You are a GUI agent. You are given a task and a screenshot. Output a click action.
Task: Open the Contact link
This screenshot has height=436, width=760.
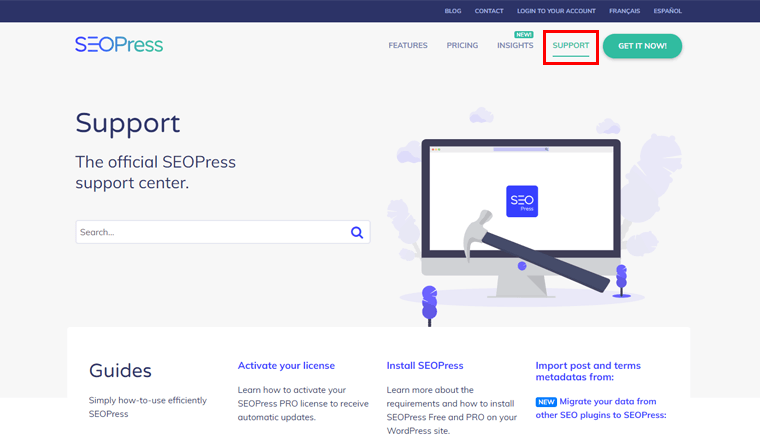click(x=489, y=11)
